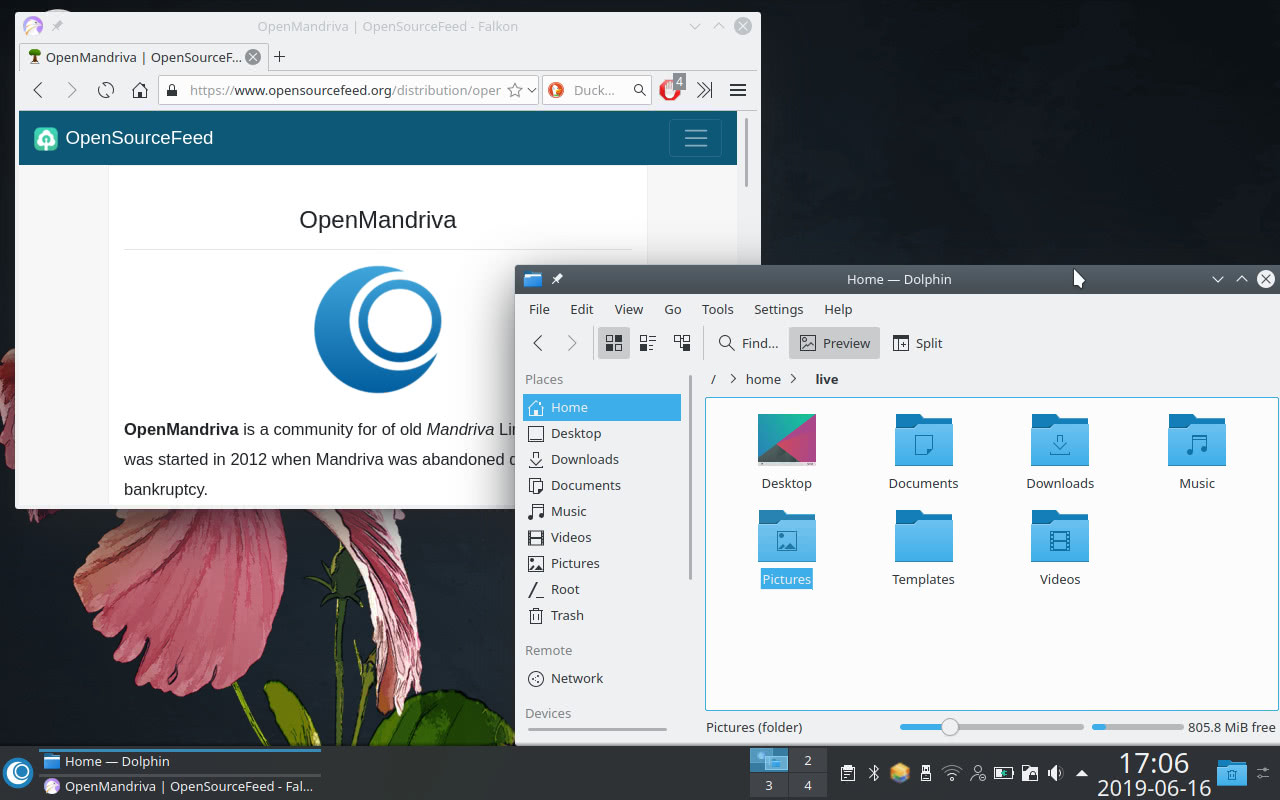
Task: Click root slash in Dolphin breadcrumb
Action: [x=713, y=379]
